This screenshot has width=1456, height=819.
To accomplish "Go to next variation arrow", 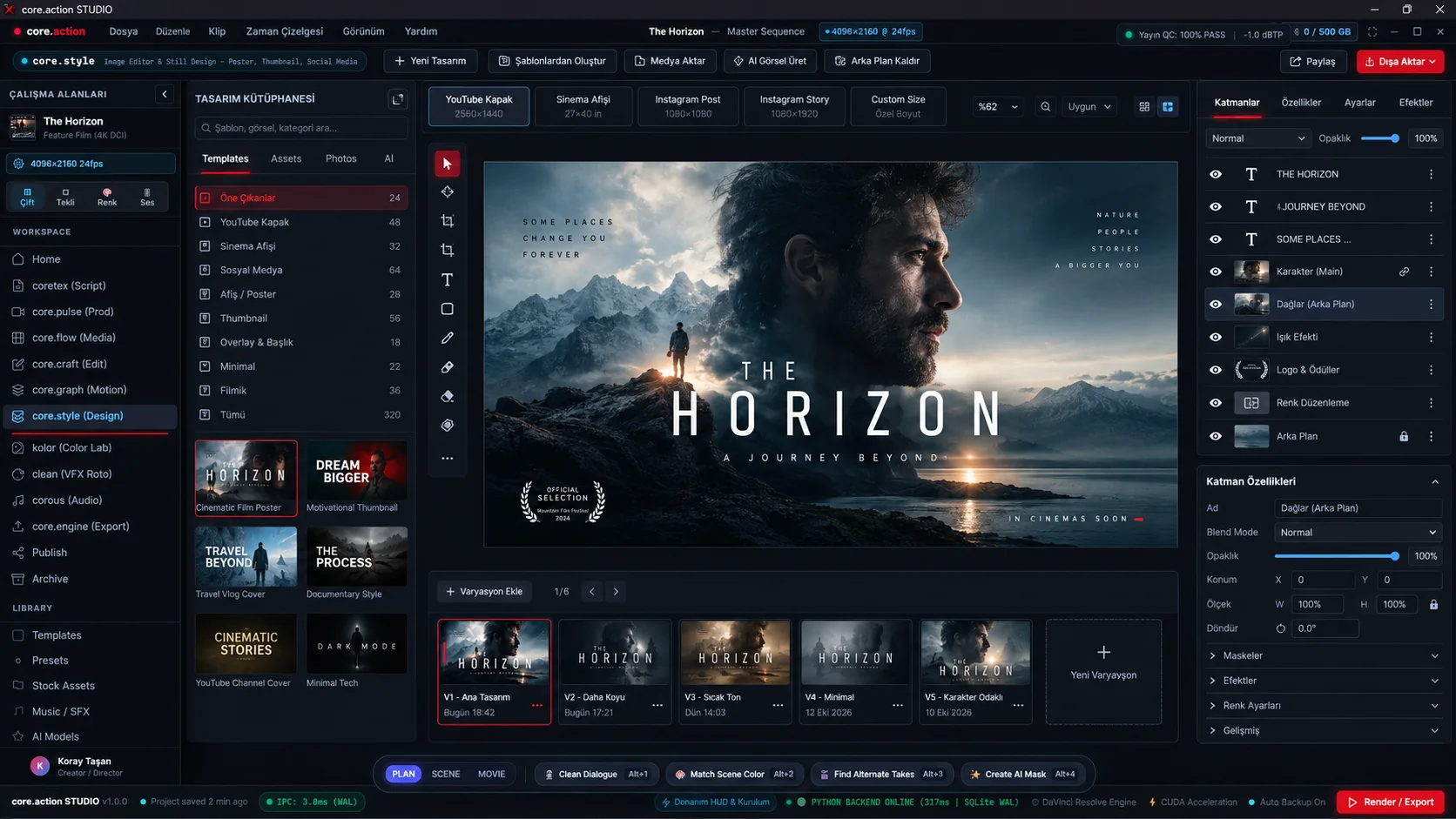I will (616, 592).
